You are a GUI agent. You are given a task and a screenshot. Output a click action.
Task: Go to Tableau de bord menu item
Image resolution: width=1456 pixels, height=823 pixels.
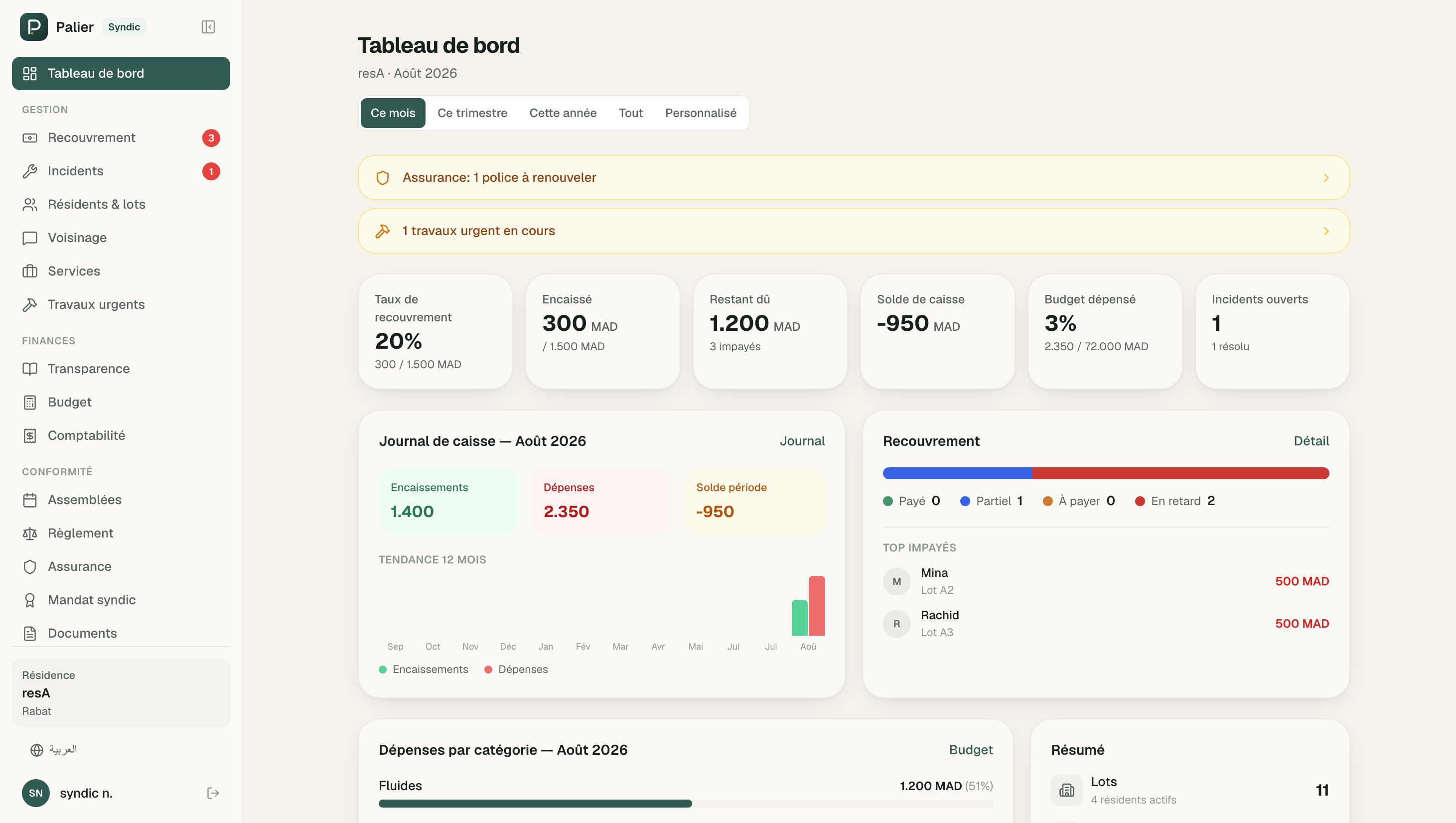click(121, 74)
